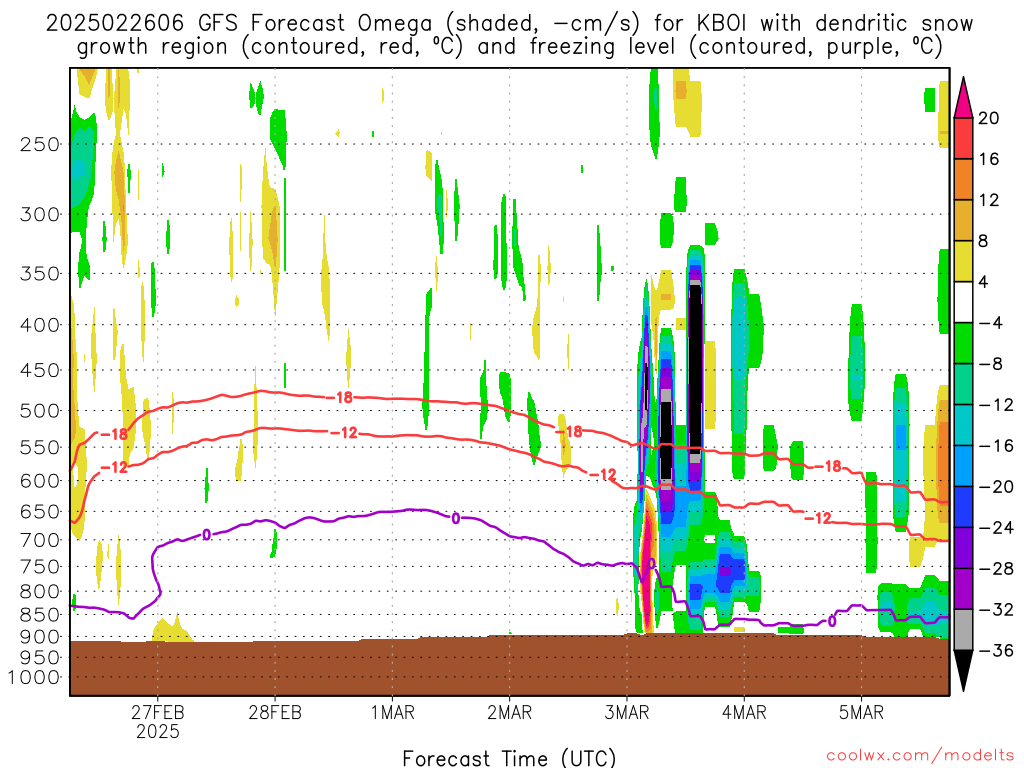Click the Forecast Time (UTC) axis title
Screen dimensions: 1024x768
pyautogui.click(x=509, y=758)
